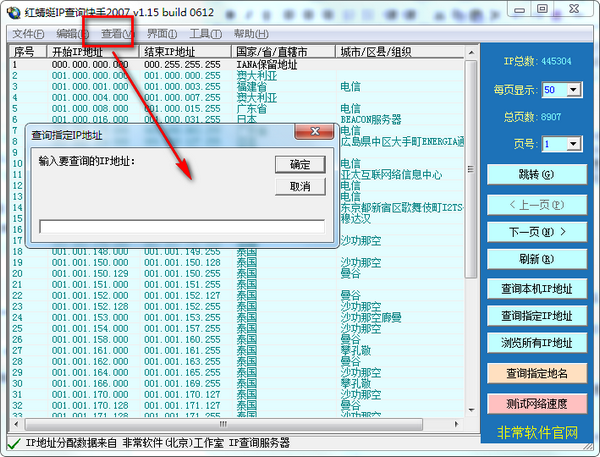600x457 pixels.
Task: Click 查询本机IP地址 button
Action: [536, 288]
